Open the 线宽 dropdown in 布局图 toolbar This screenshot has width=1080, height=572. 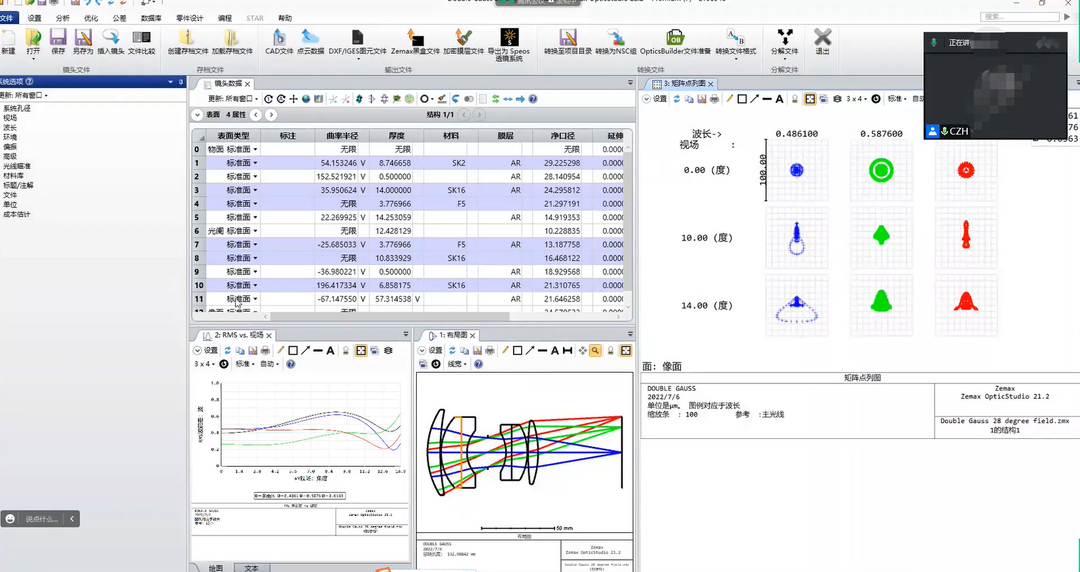457,364
